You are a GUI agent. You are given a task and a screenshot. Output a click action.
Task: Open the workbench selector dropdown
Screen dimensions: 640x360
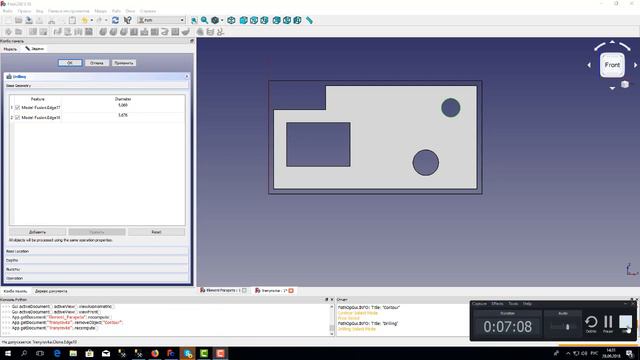161,20
